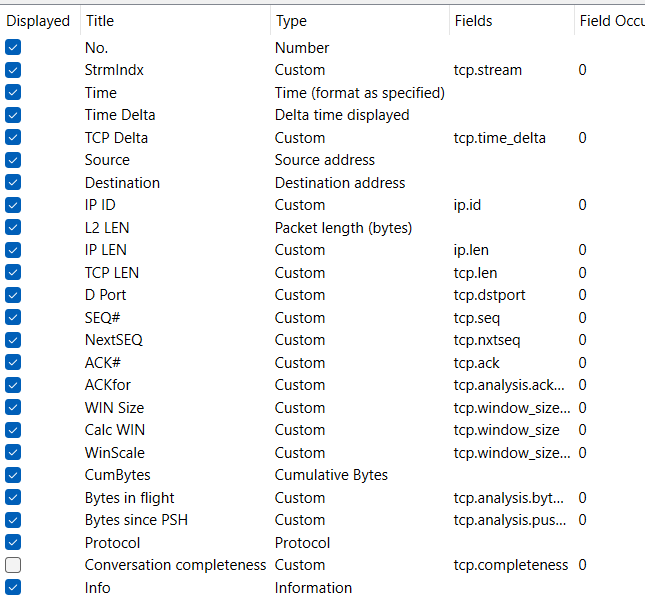Sort by the Title column header
Screen dimensions: 645x610
(100, 20)
